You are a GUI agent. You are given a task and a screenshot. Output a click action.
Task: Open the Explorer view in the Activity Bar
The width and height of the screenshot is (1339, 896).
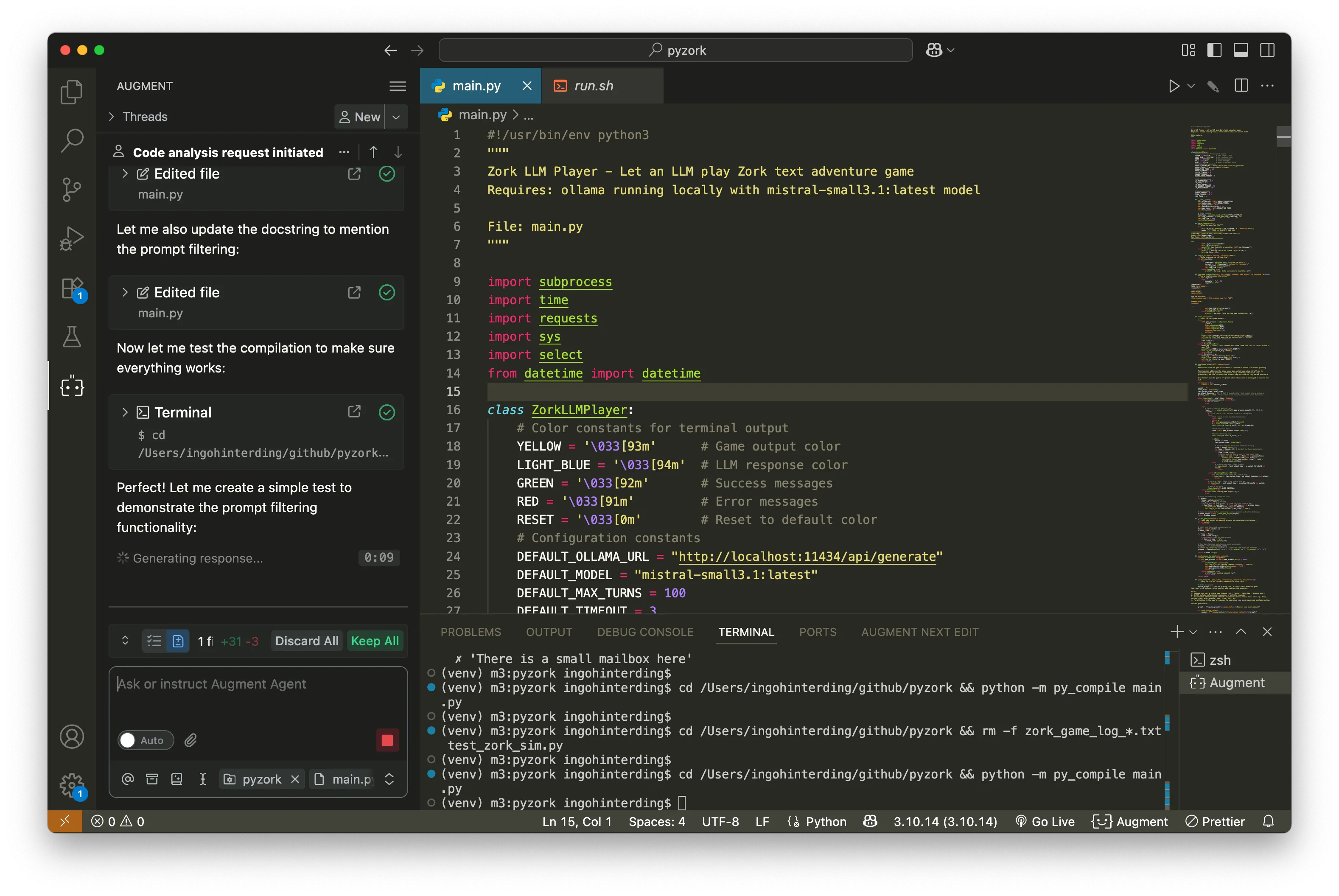click(71, 92)
